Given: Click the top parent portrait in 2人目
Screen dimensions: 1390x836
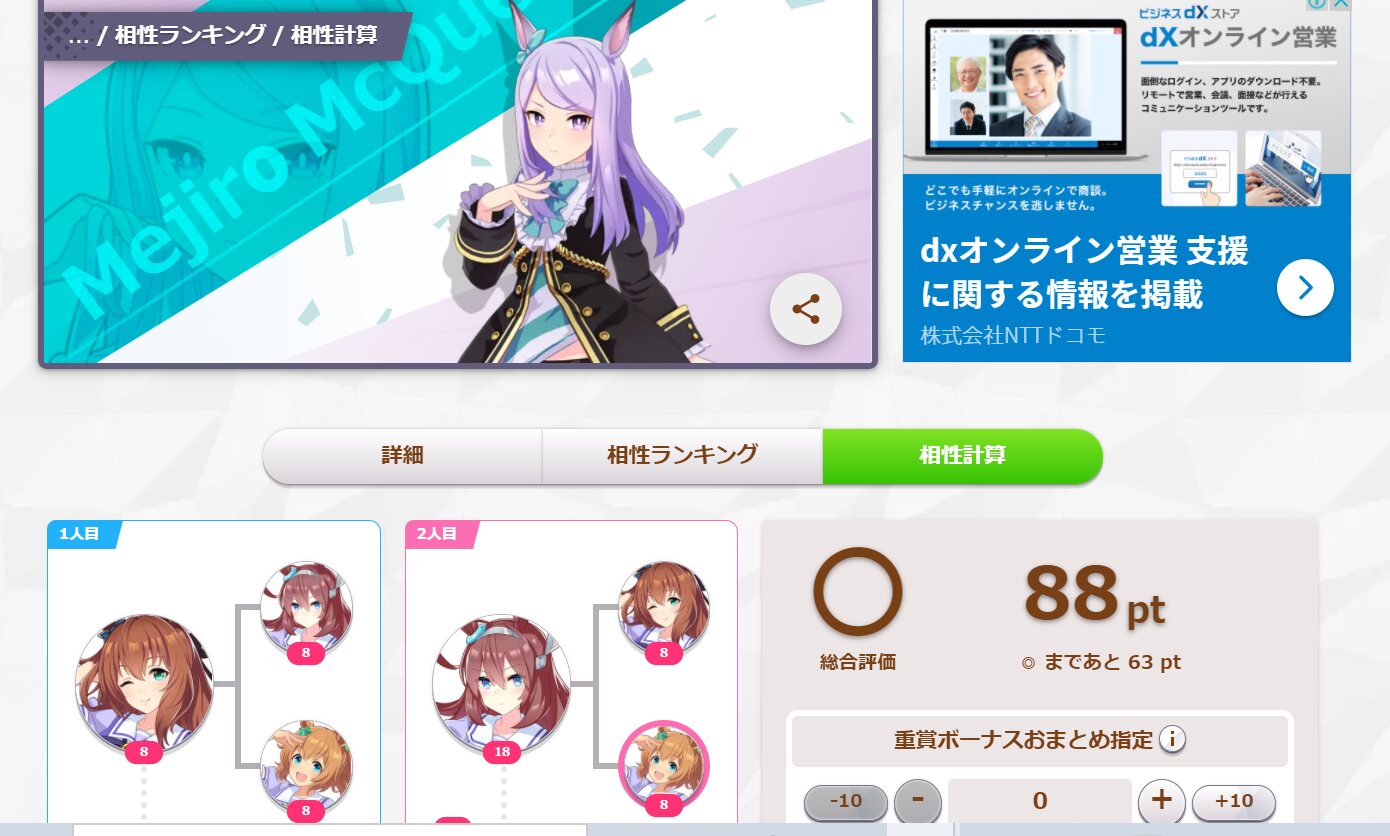Looking at the screenshot, I should click(664, 607).
